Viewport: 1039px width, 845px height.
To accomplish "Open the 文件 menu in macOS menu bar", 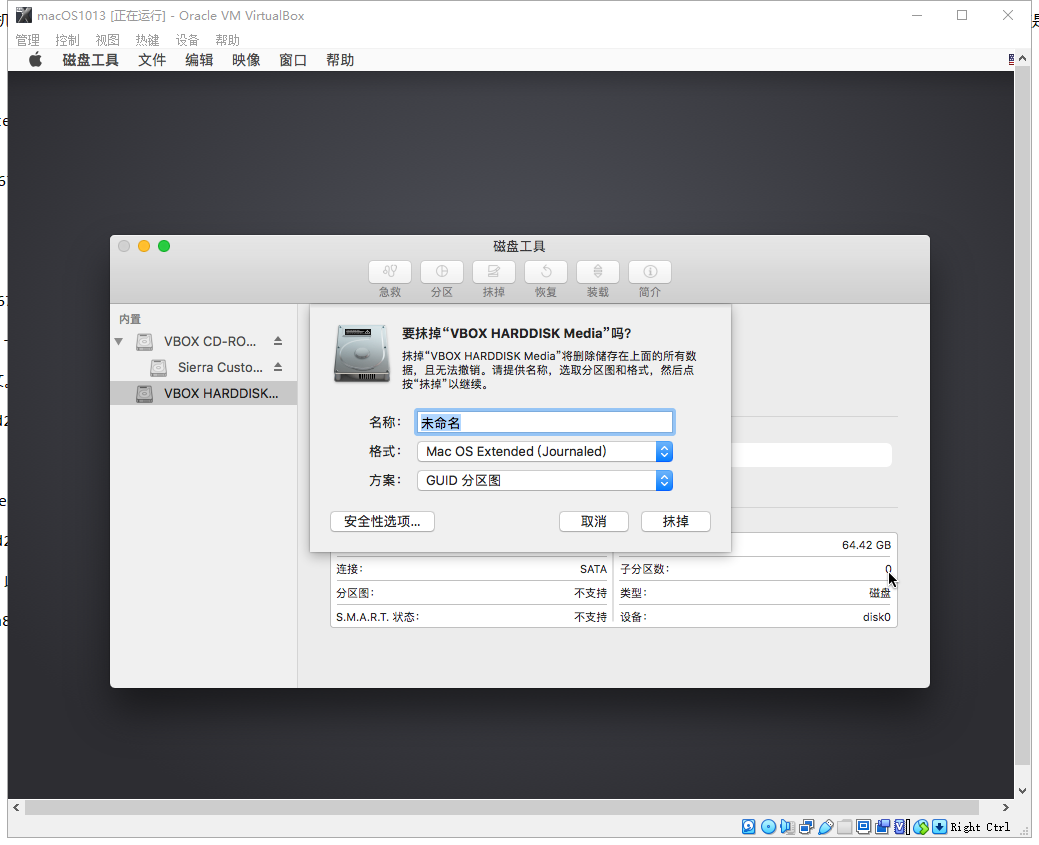I will click(152, 60).
